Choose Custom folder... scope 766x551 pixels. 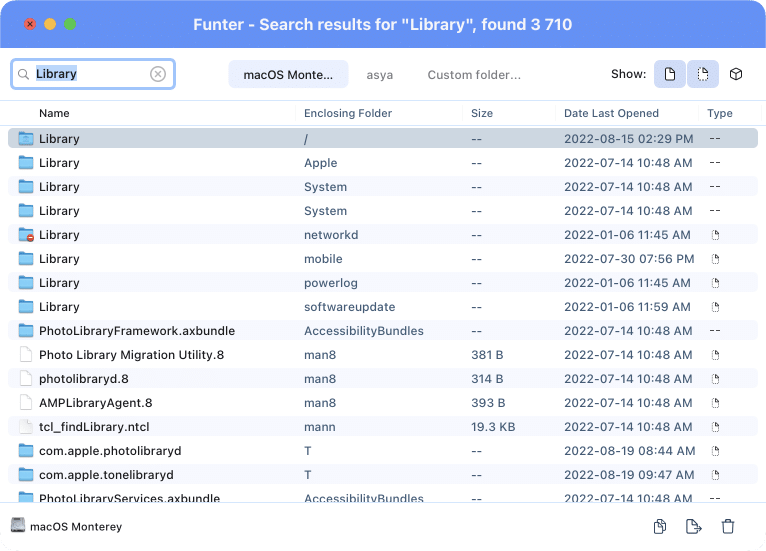pyautogui.click(x=474, y=75)
